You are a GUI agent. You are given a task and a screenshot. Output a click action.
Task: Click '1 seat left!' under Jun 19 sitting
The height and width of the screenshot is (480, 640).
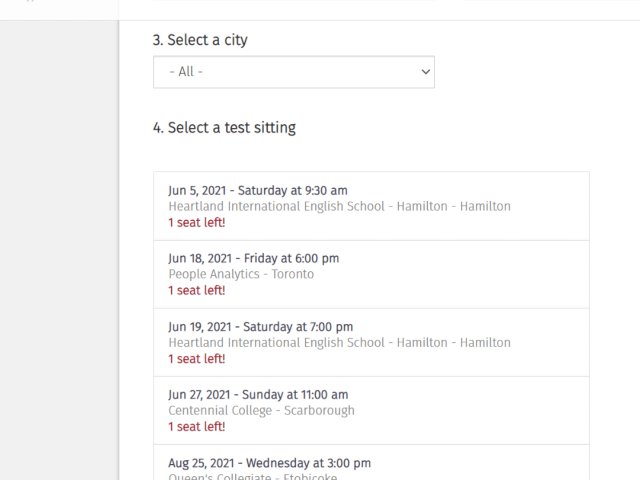coord(197,358)
